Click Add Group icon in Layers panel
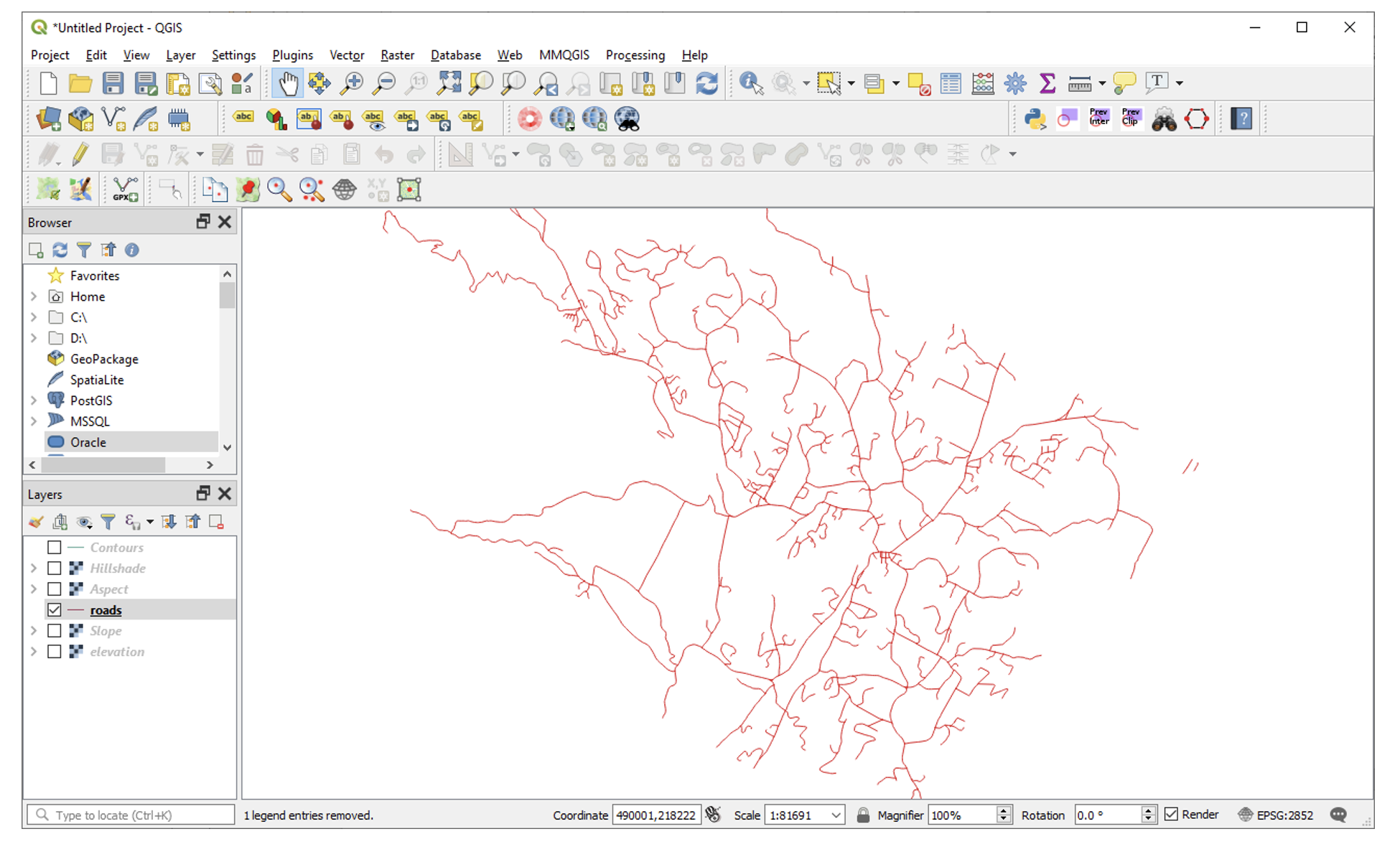The width and height of the screenshot is (1400, 857). pos(60,522)
